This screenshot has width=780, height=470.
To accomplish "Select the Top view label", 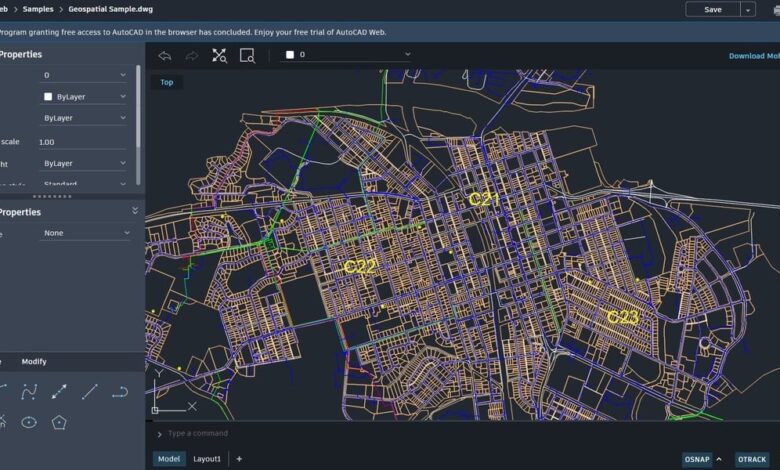I will click(x=167, y=82).
